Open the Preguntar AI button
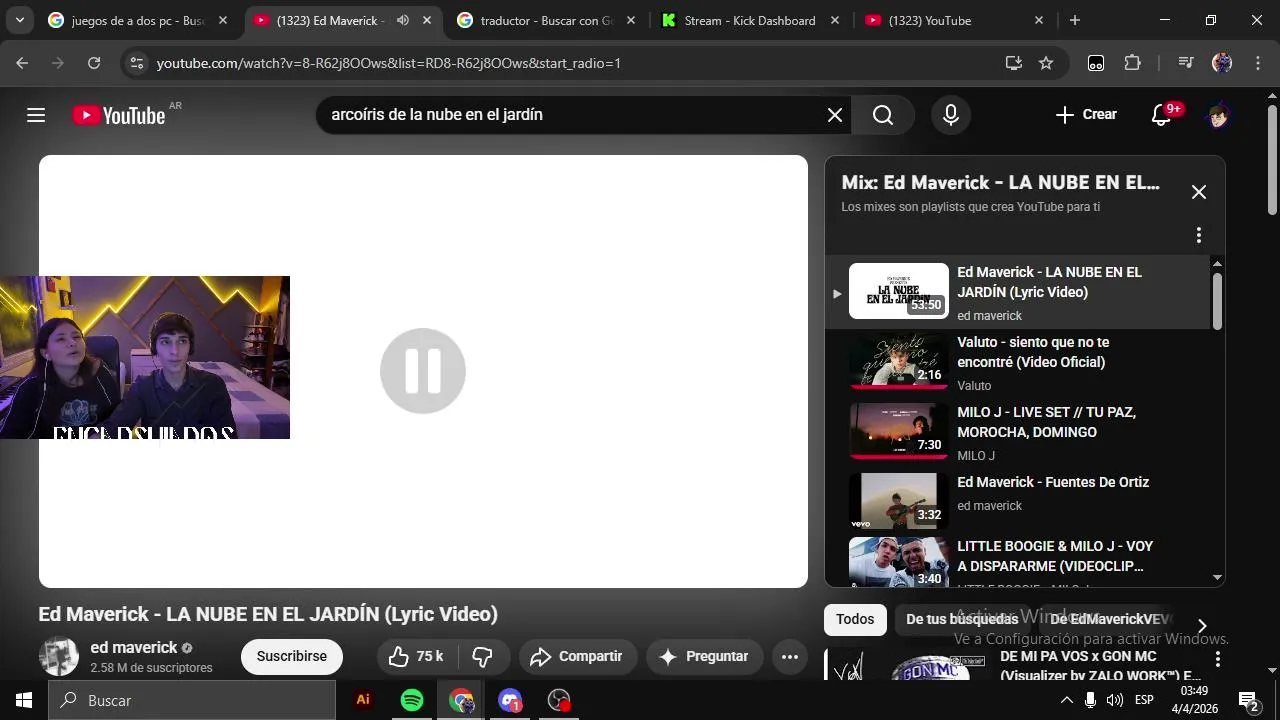 click(704, 657)
